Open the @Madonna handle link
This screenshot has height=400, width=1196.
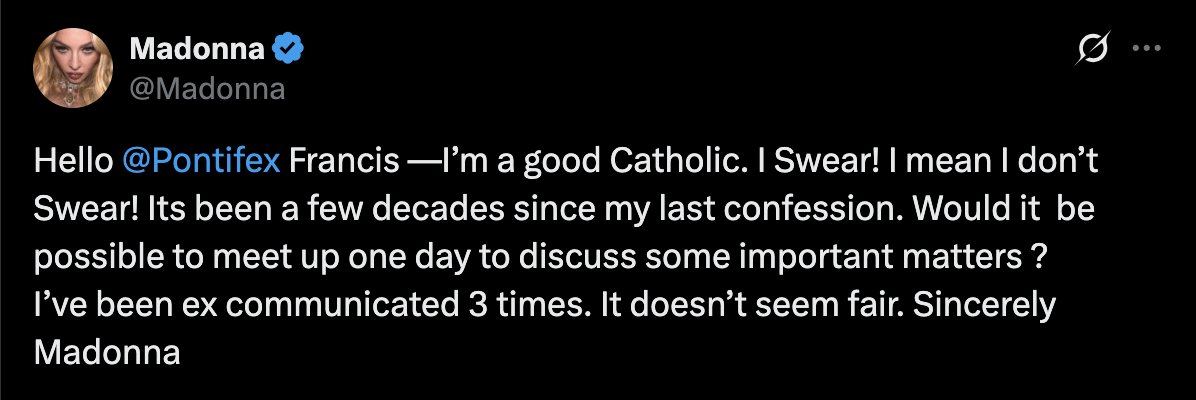(207, 89)
